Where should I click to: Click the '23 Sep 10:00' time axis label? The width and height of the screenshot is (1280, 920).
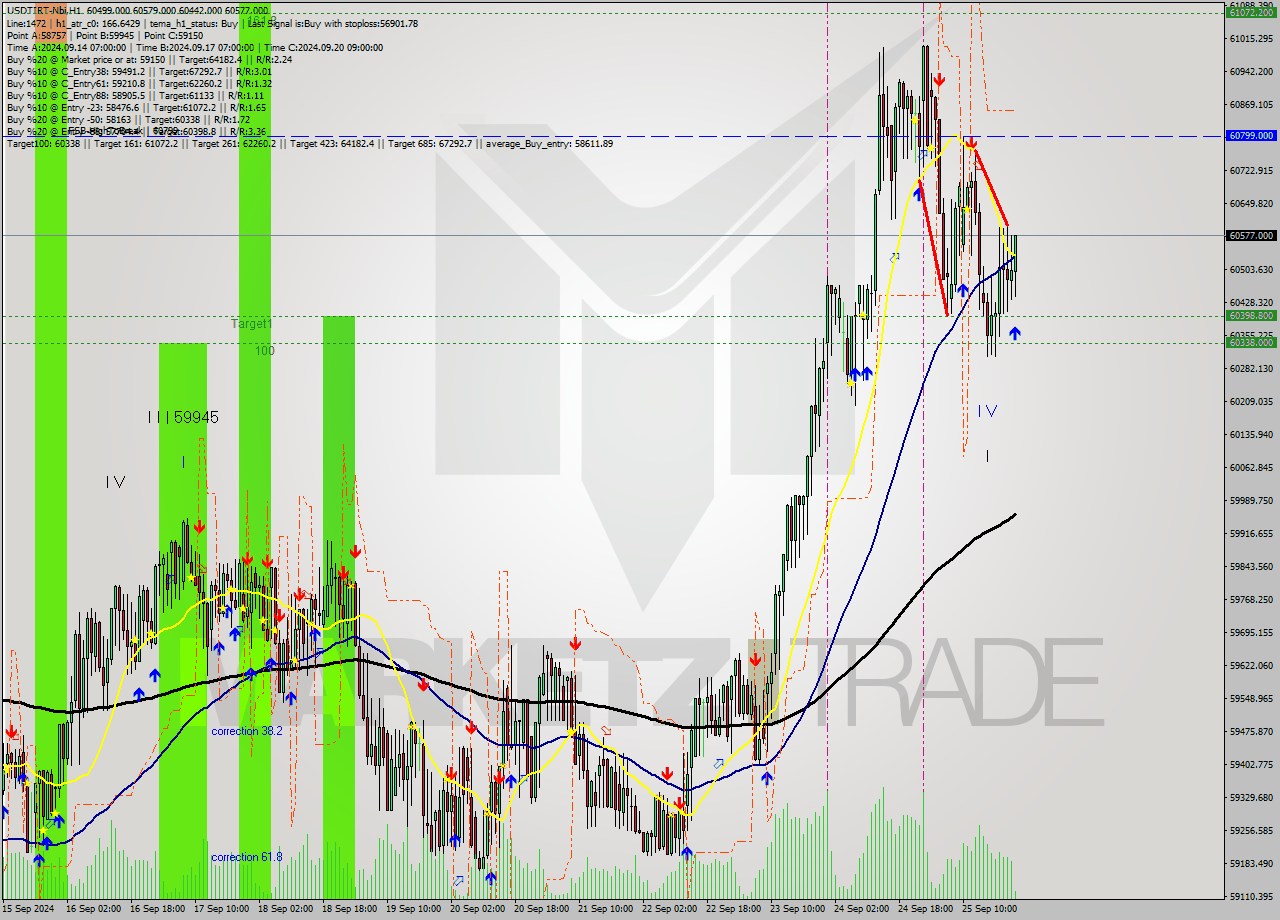click(x=796, y=909)
